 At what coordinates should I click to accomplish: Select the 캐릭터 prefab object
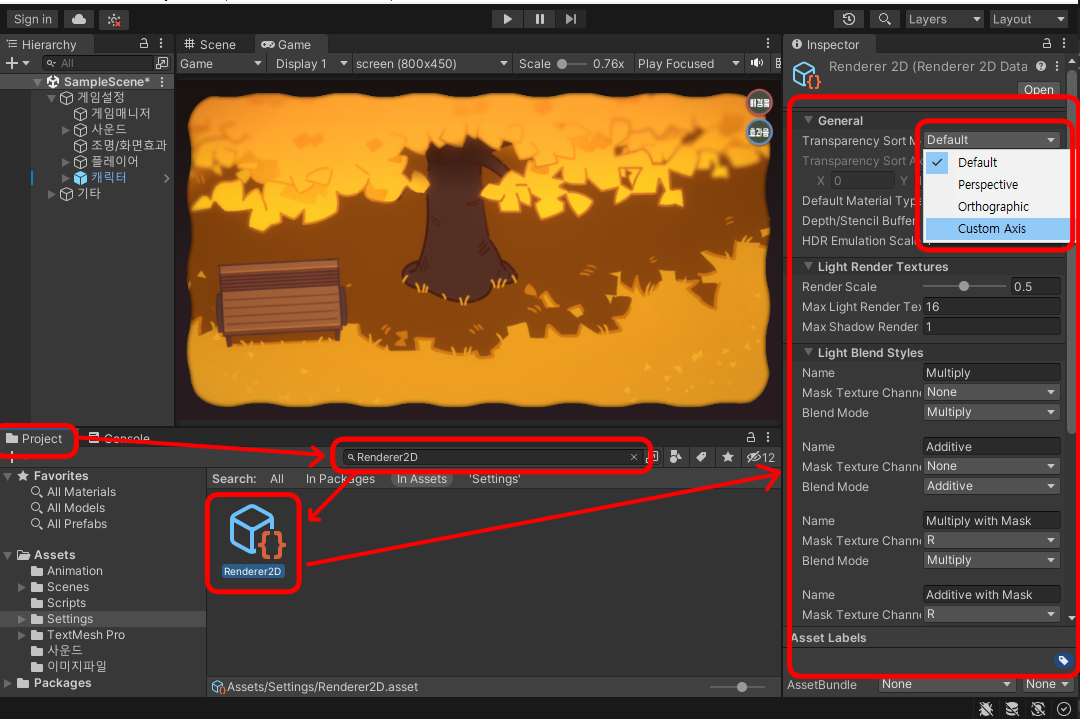tap(101, 178)
